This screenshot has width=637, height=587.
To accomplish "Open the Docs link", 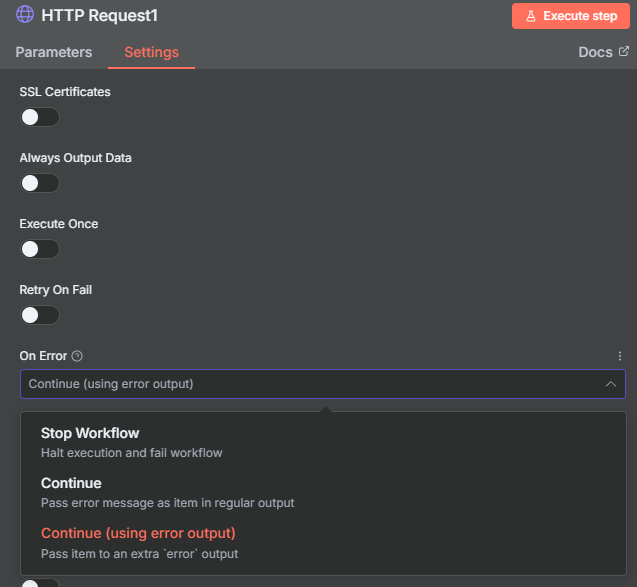I will pos(595,52).
